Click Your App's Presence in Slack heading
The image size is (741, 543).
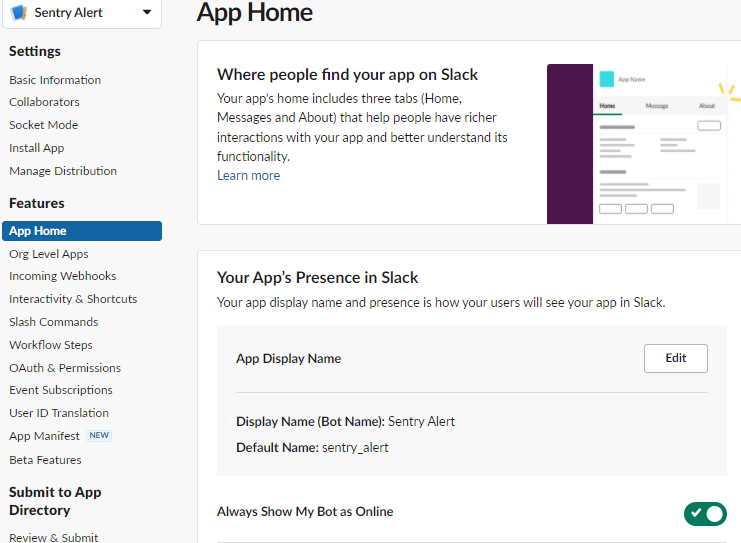click(317, 277)
